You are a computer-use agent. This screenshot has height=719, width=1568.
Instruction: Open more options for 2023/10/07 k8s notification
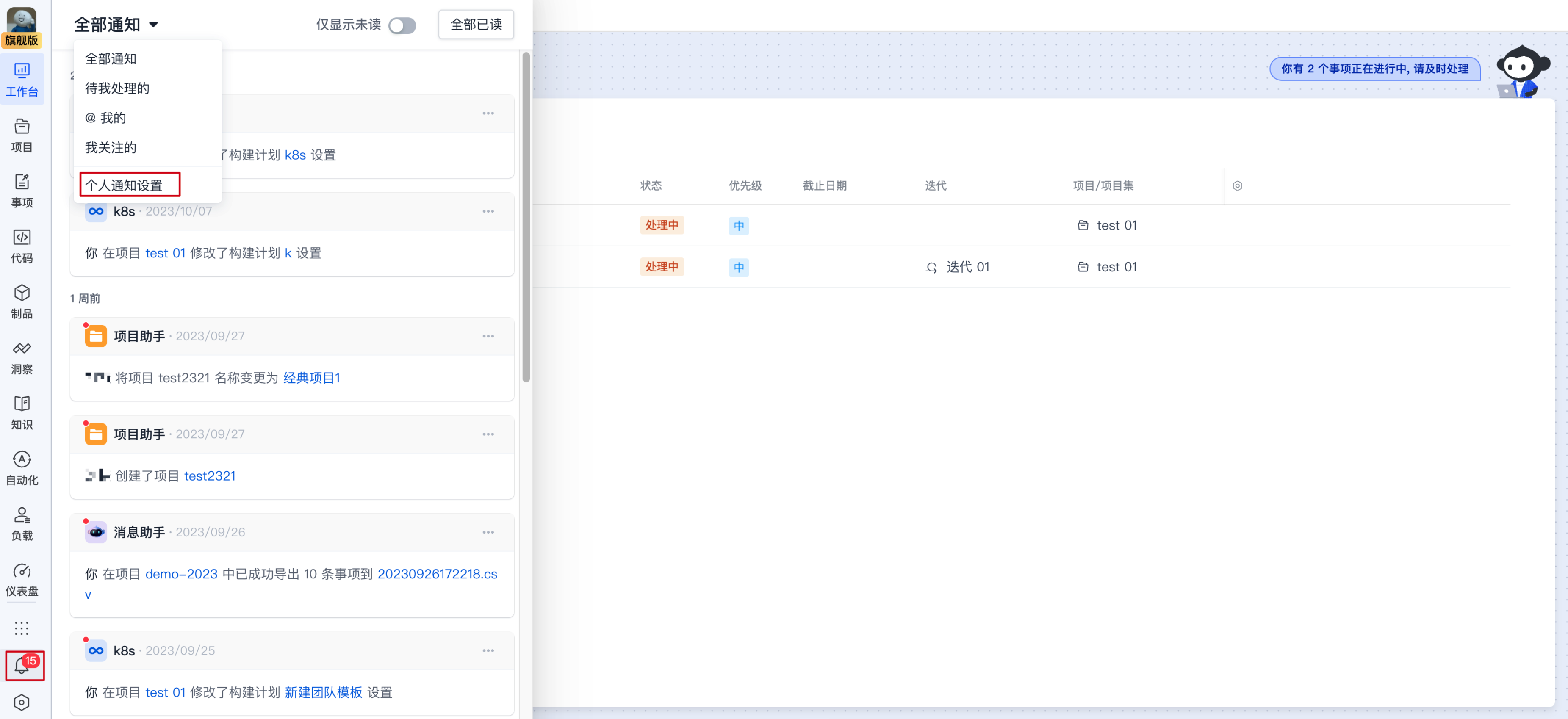coord(488,212)
